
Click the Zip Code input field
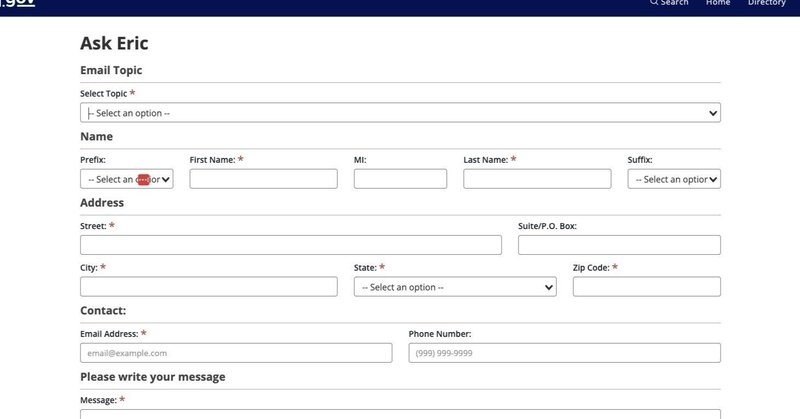[x=646, y=287]
